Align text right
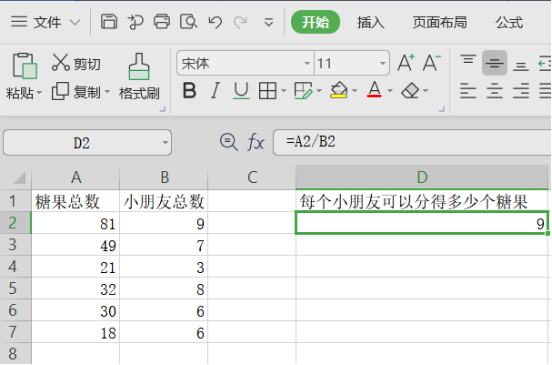This screenshot has height=365, width=552. 521,91
